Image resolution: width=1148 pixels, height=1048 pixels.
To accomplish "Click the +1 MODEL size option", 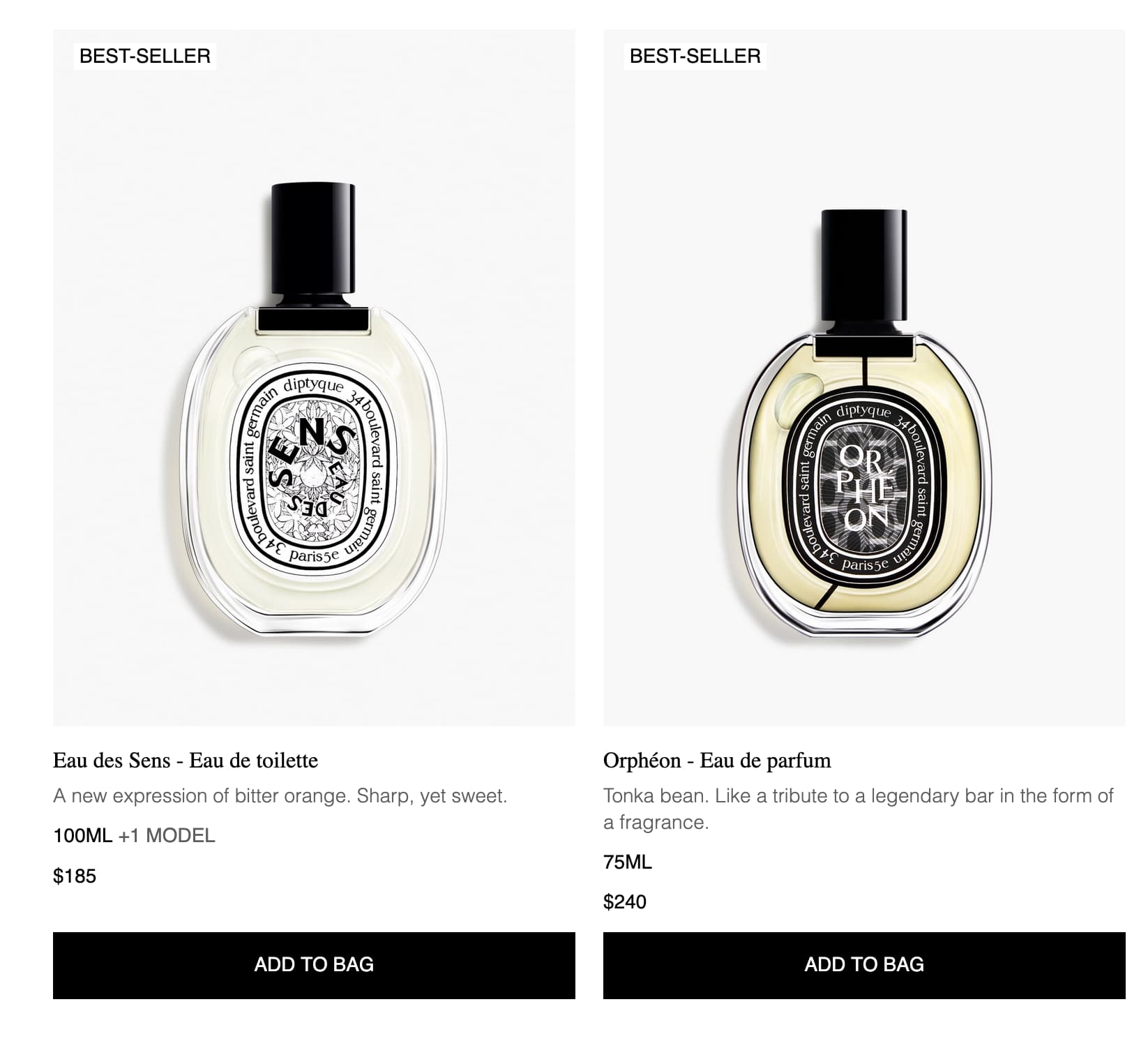I will tap(167, 835).
